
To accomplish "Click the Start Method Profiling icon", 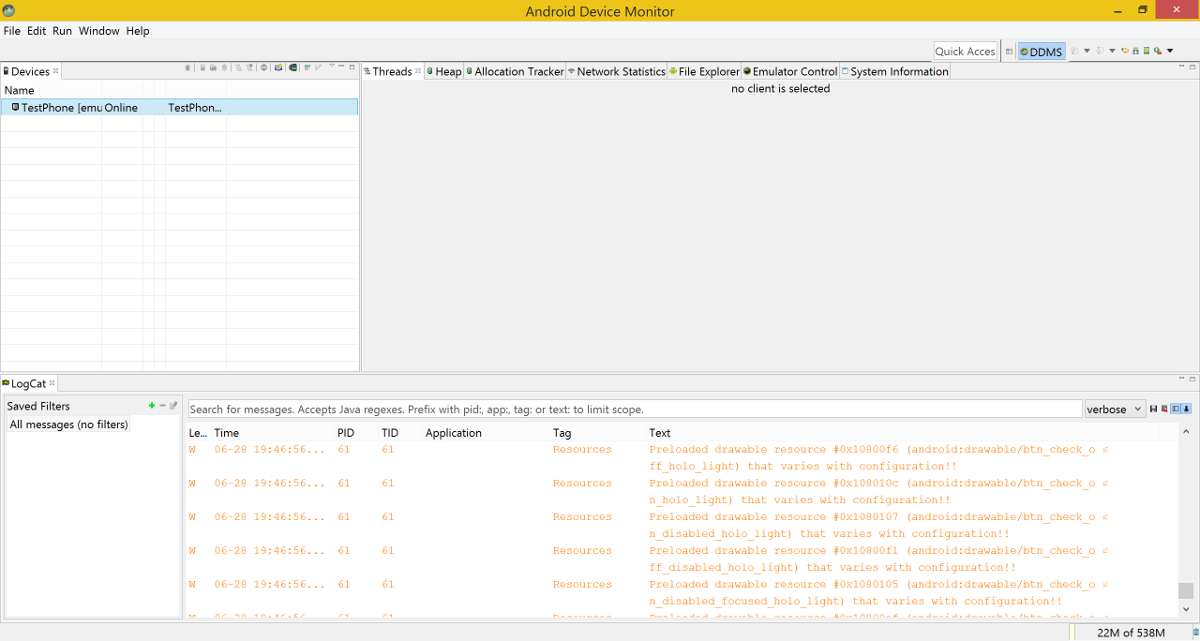I will [x=250, y=68].
